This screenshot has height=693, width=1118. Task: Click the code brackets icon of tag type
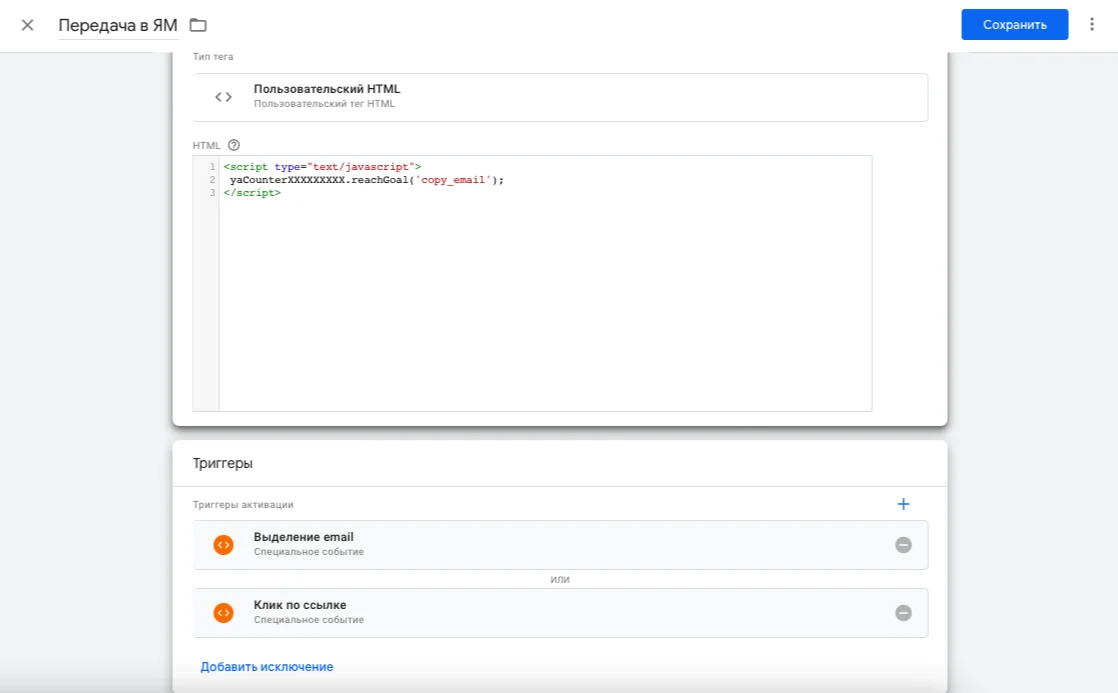click(224, 97)
